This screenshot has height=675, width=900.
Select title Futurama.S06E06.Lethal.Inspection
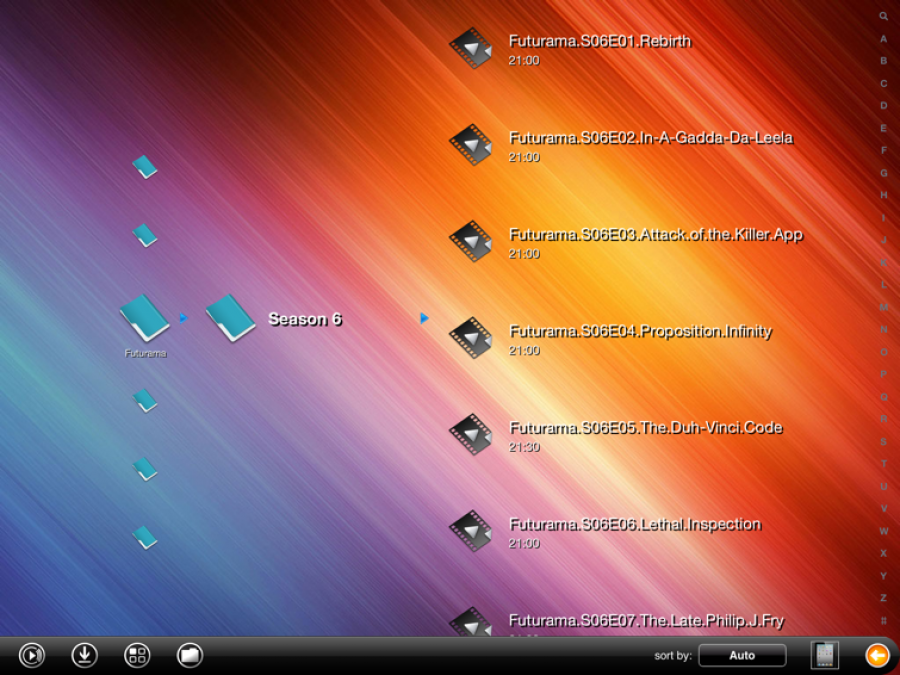click(x=635, y=524)
